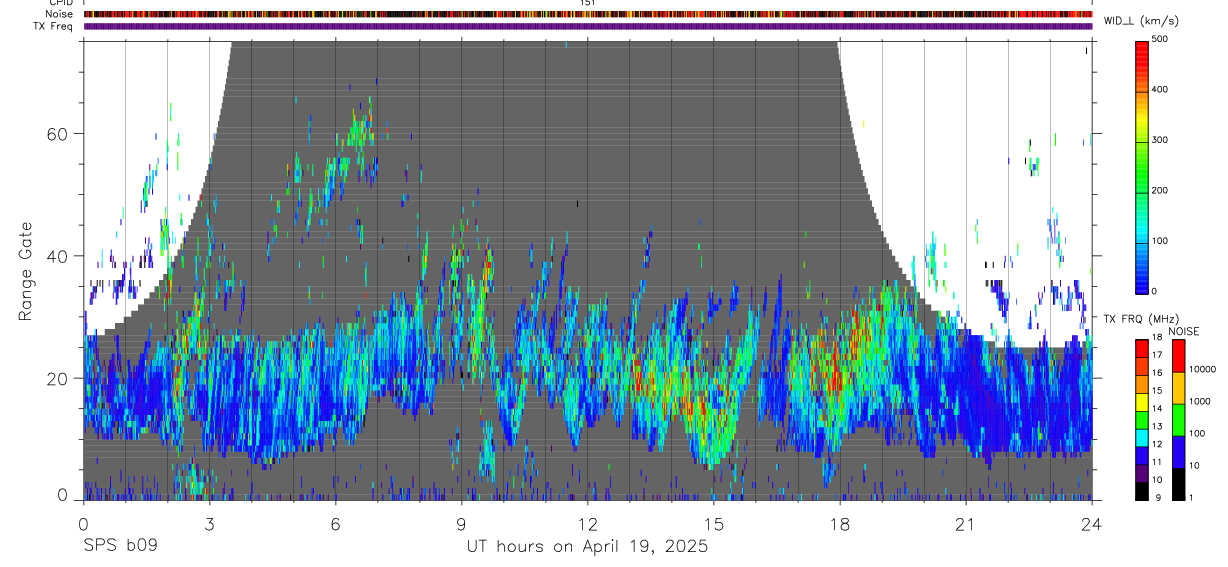This screenshot has height=567, width=1228.
Task: Click the 3 tick on UT hours axis
Action: 209,524
